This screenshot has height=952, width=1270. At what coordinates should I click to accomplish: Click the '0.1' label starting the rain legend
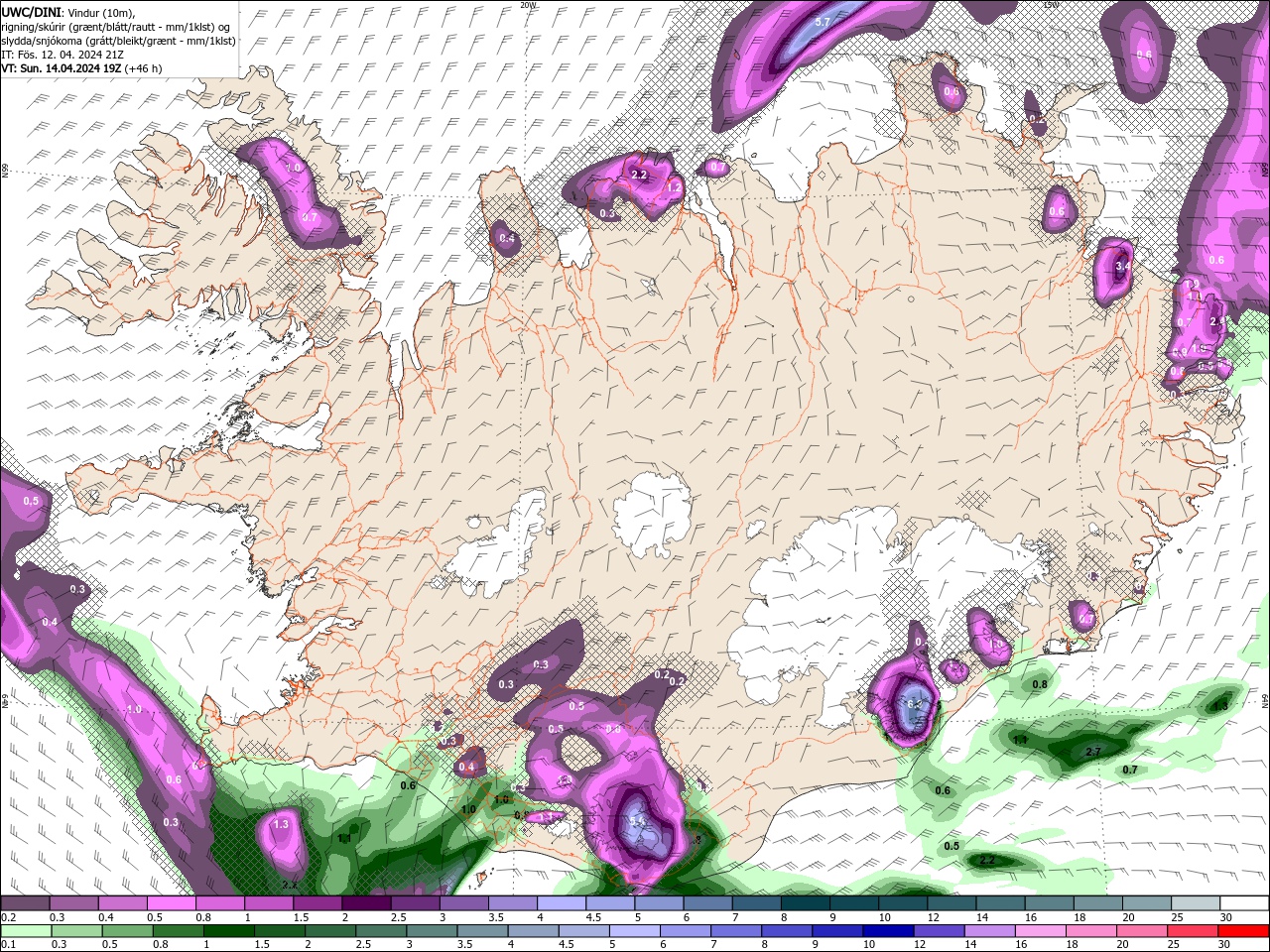point(8,945)
